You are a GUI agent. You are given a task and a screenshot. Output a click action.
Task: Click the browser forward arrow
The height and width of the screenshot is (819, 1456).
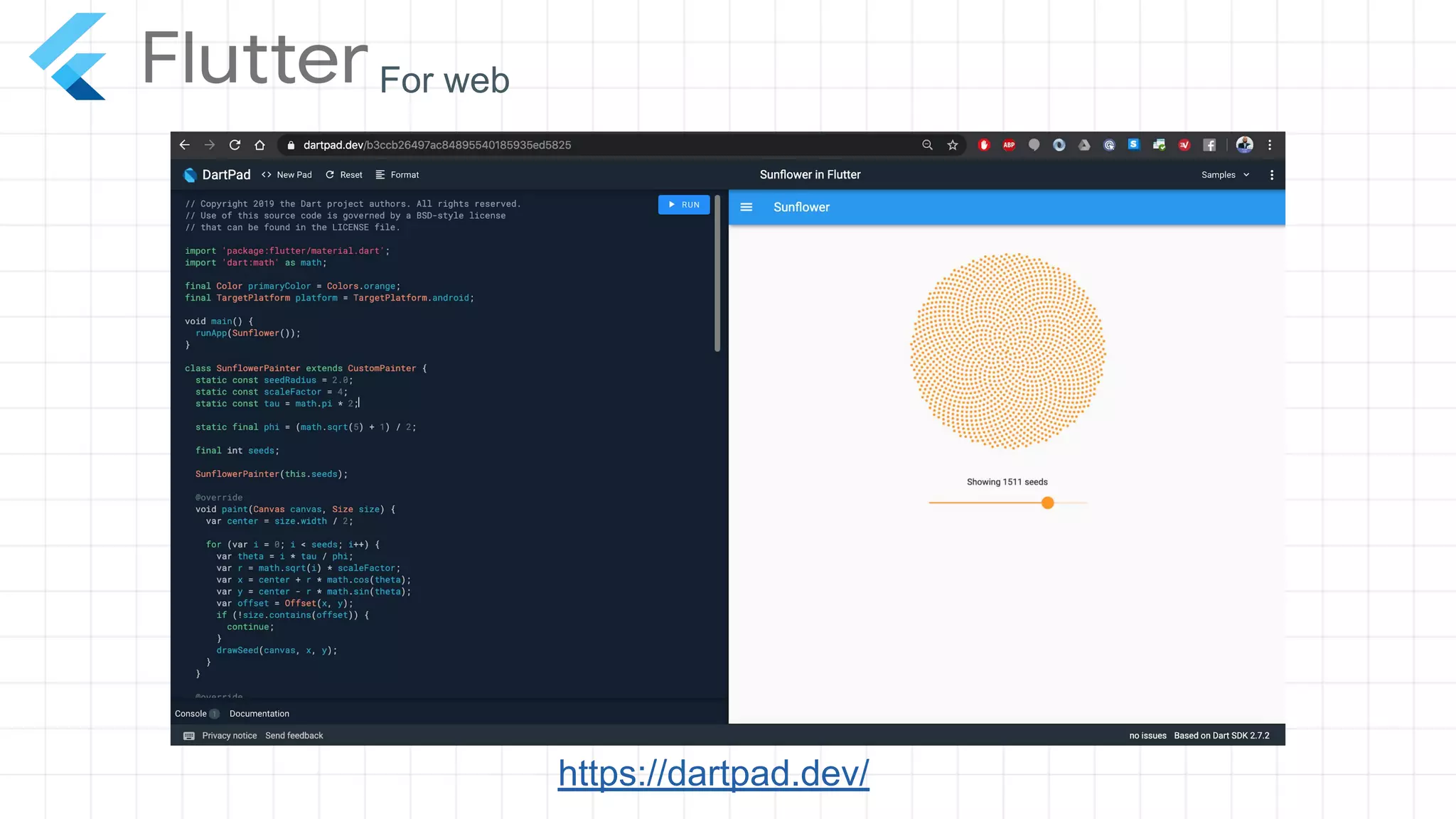(210, 145)
